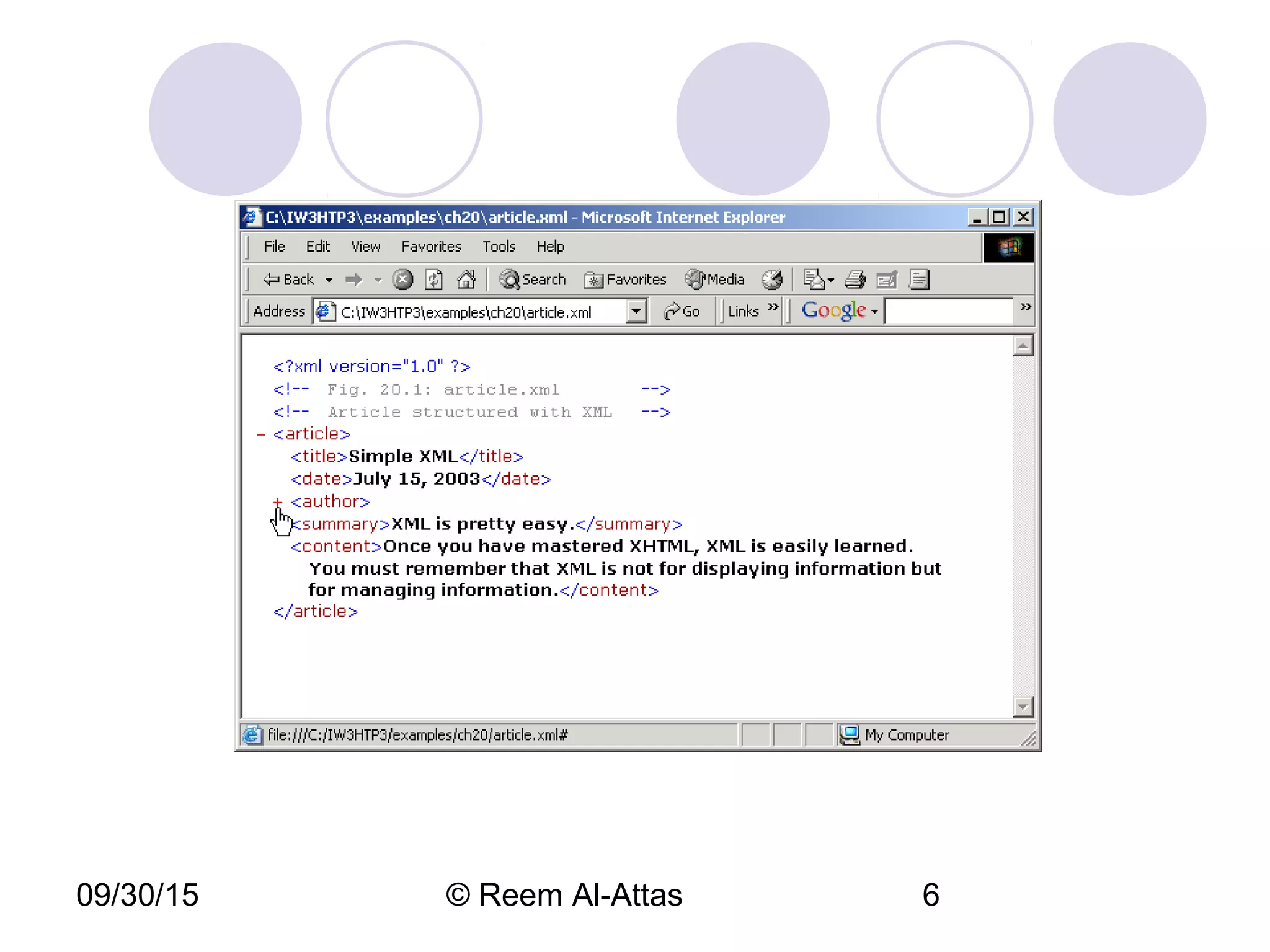This screenshot has height=952, width=1270.
Task: Open the History toolbar icon
Action: pos(772,280)
